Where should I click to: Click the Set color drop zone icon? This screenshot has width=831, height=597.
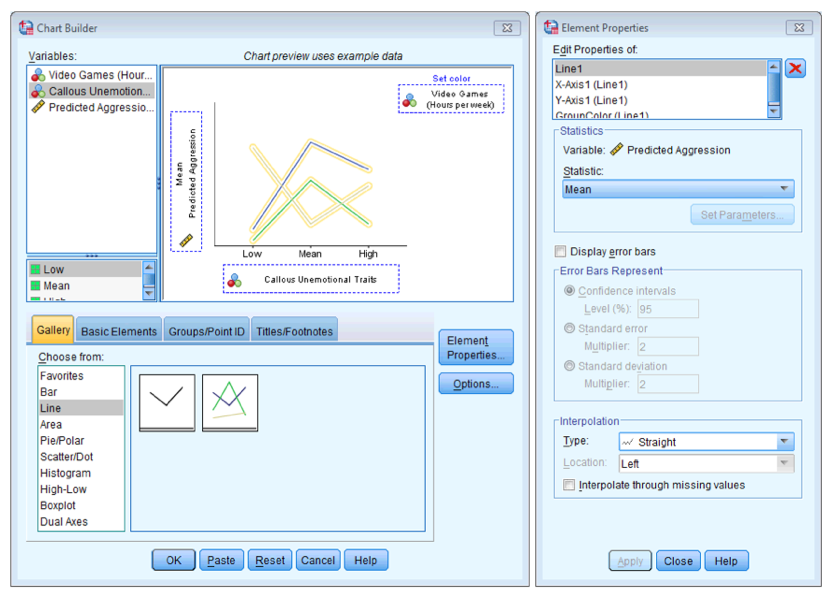pyautogui.click(x=409, y=100)
